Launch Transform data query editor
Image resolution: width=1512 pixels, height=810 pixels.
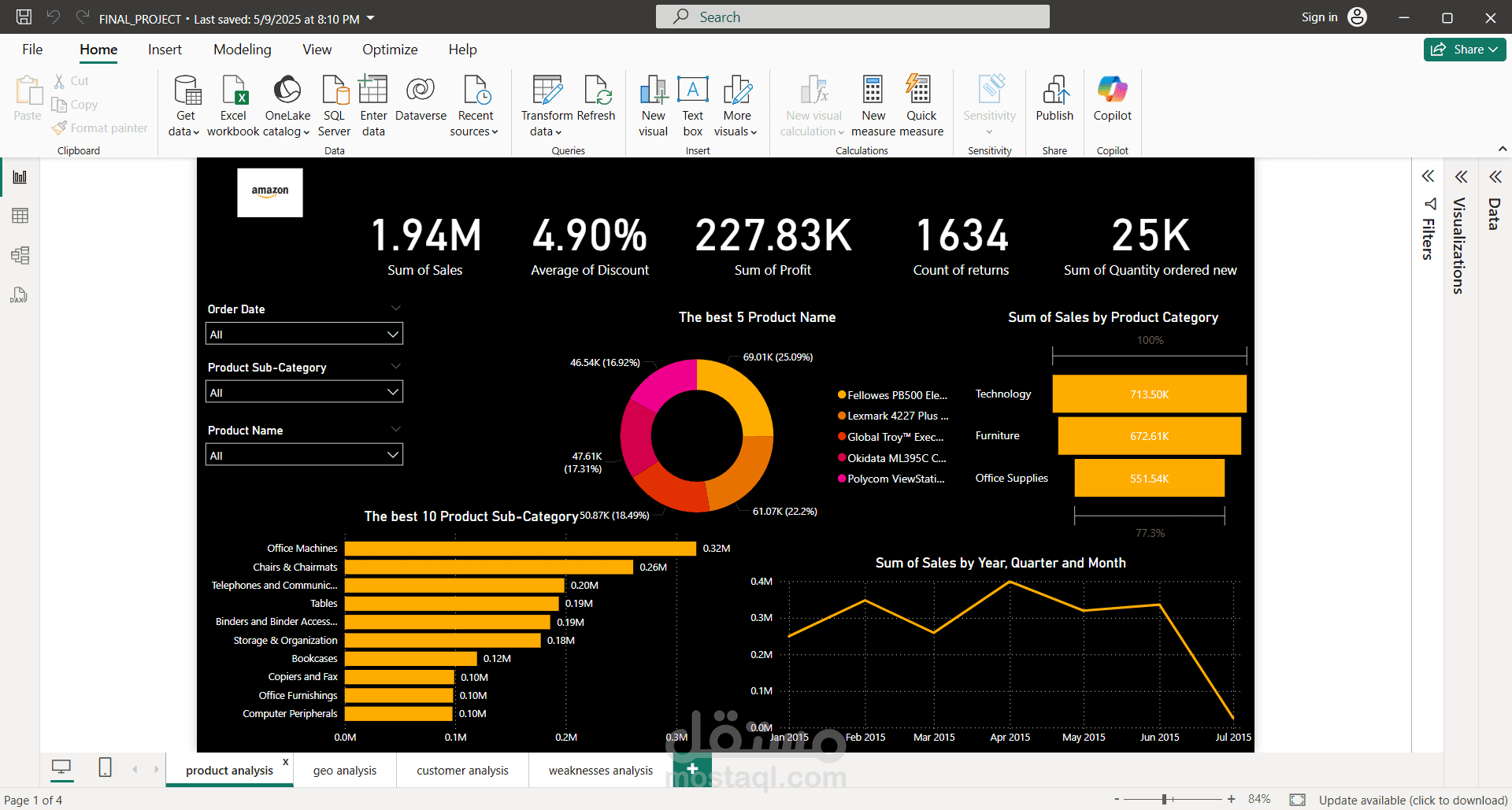tap(547, 105)
